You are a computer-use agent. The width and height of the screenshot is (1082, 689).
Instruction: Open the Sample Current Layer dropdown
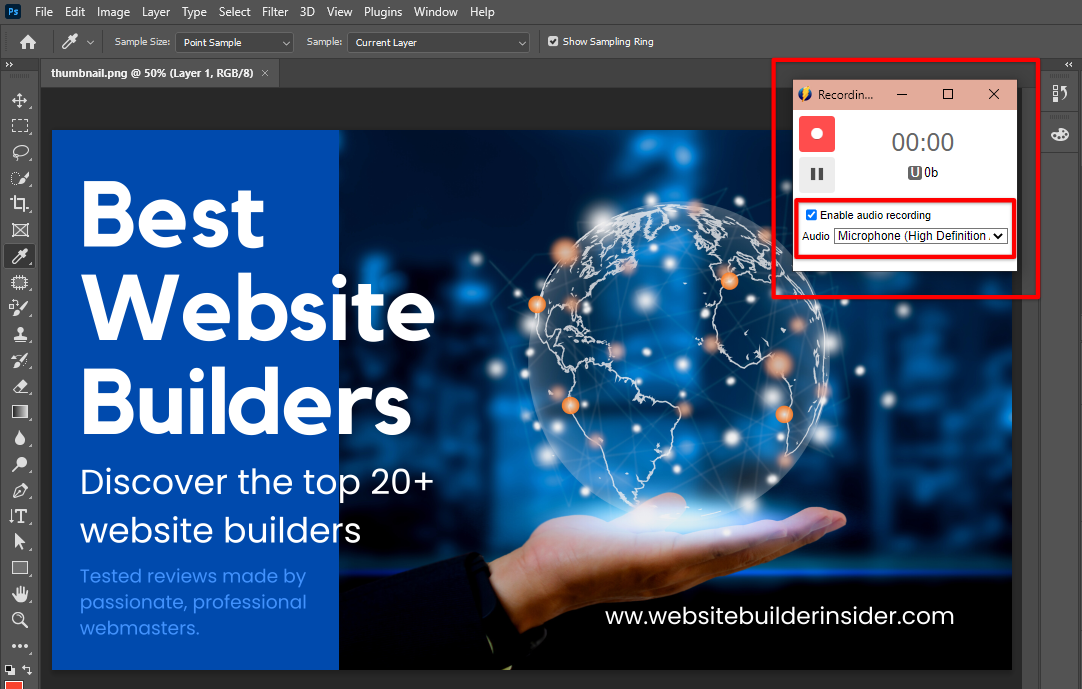(x=438, y=42)
